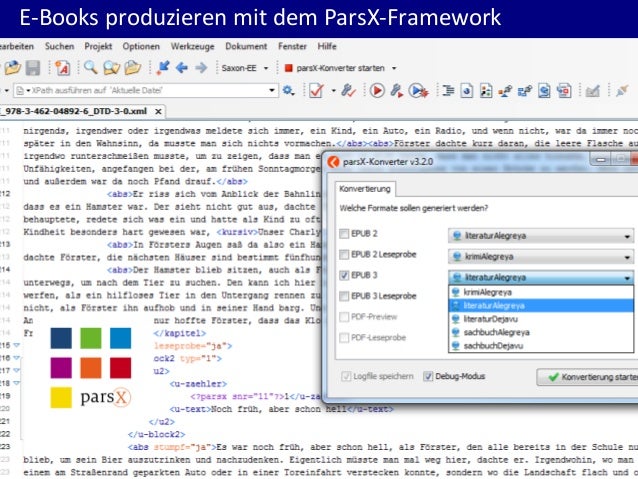
Task: Enable the EPUB 3 Leseprobe checkbox
Action: coord(344,296)
